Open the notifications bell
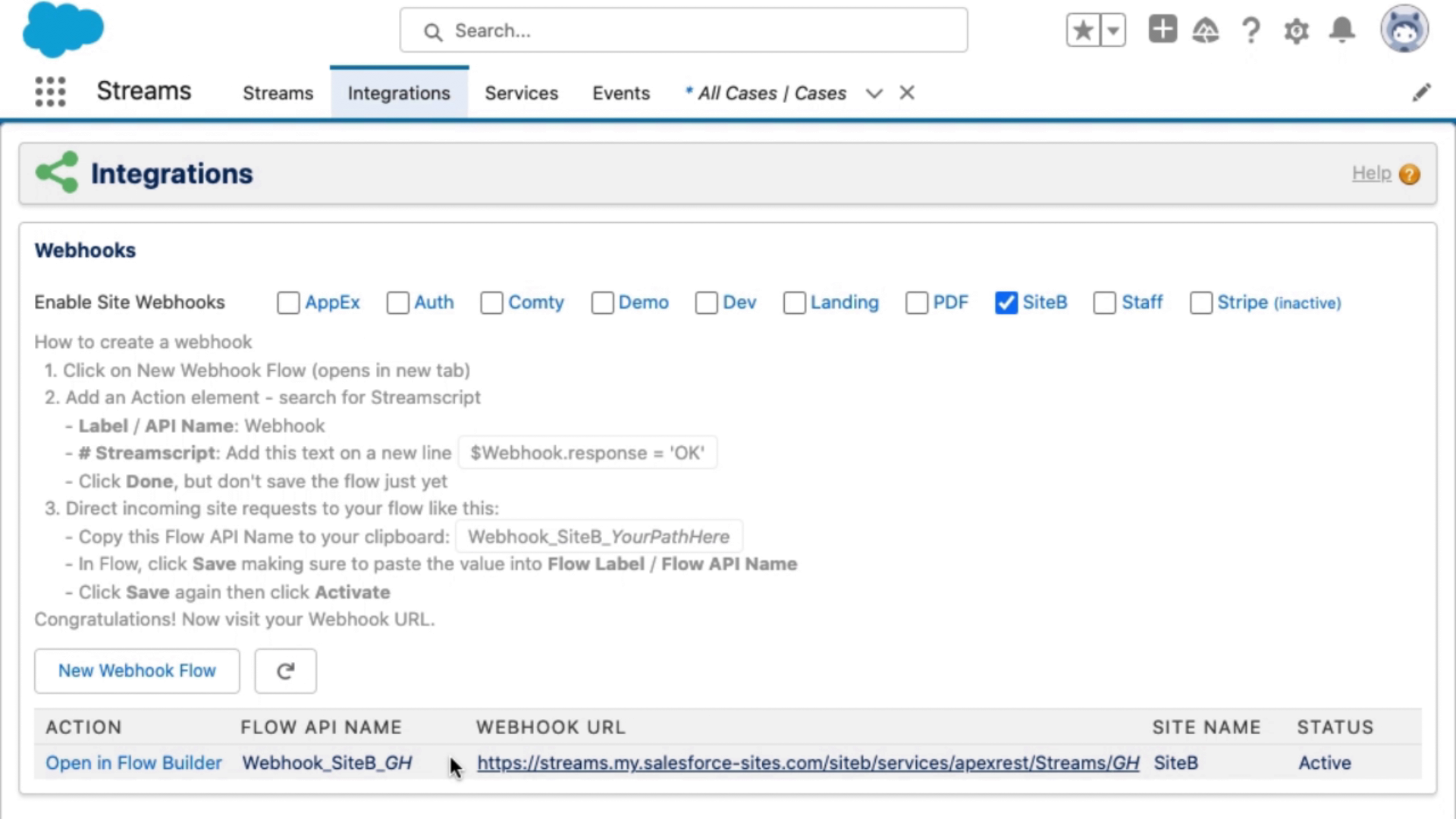Screen dimensions: 1456x819 [x=1342, y=30]
